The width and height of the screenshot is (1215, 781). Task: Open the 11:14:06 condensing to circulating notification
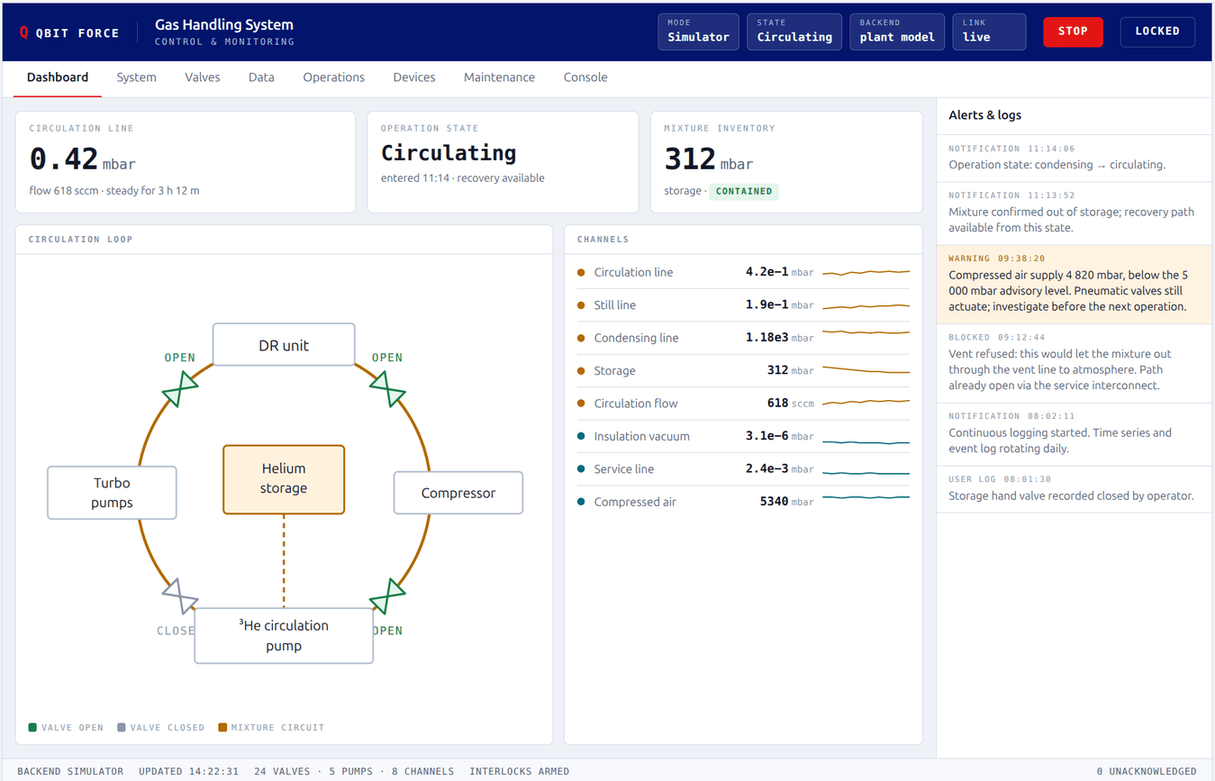click(1074, 158)
